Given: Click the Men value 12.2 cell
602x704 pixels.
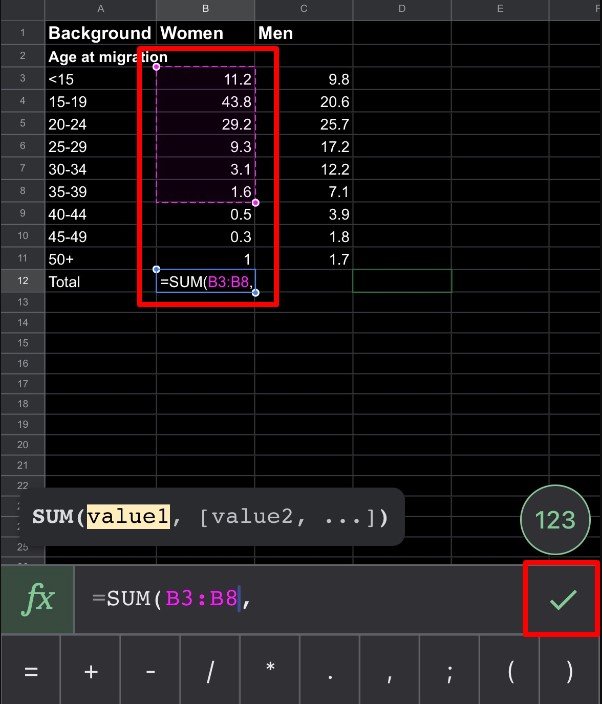Looking at the screenshot, I should [x=304, y=169].
